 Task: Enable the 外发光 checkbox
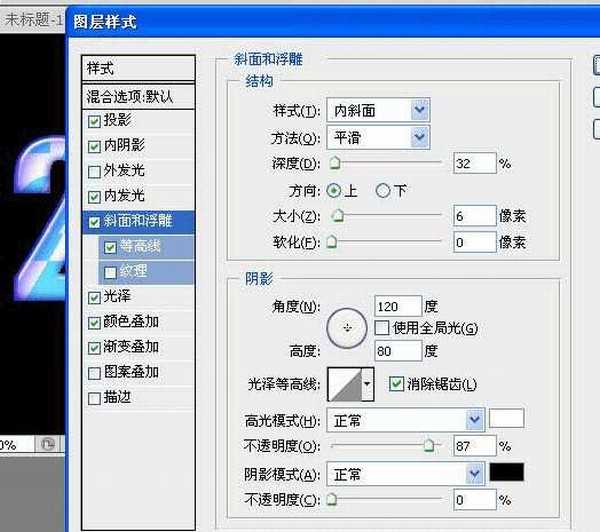(x=94, y=172)
